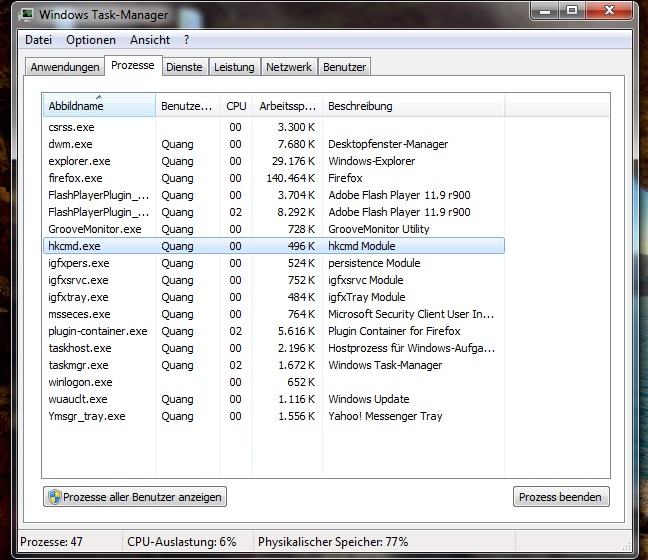Switch to the Anwendungen tab
The image size is (648, 560).
[65, 67]
